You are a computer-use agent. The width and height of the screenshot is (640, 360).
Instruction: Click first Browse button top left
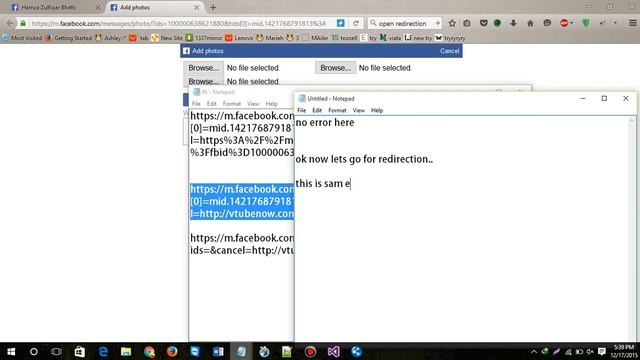pyautogui.click(x=203, y=68)
